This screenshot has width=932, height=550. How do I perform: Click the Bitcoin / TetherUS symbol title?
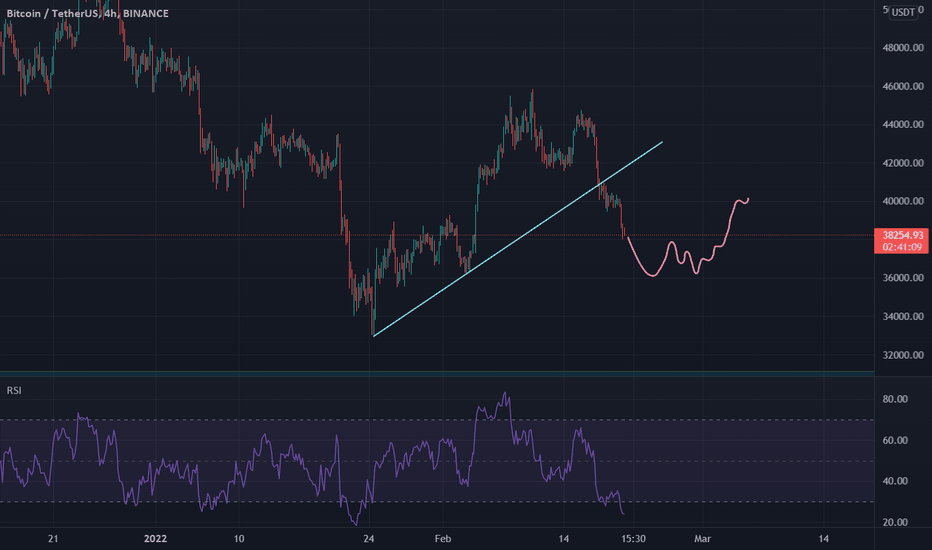[x=87, y=13]
